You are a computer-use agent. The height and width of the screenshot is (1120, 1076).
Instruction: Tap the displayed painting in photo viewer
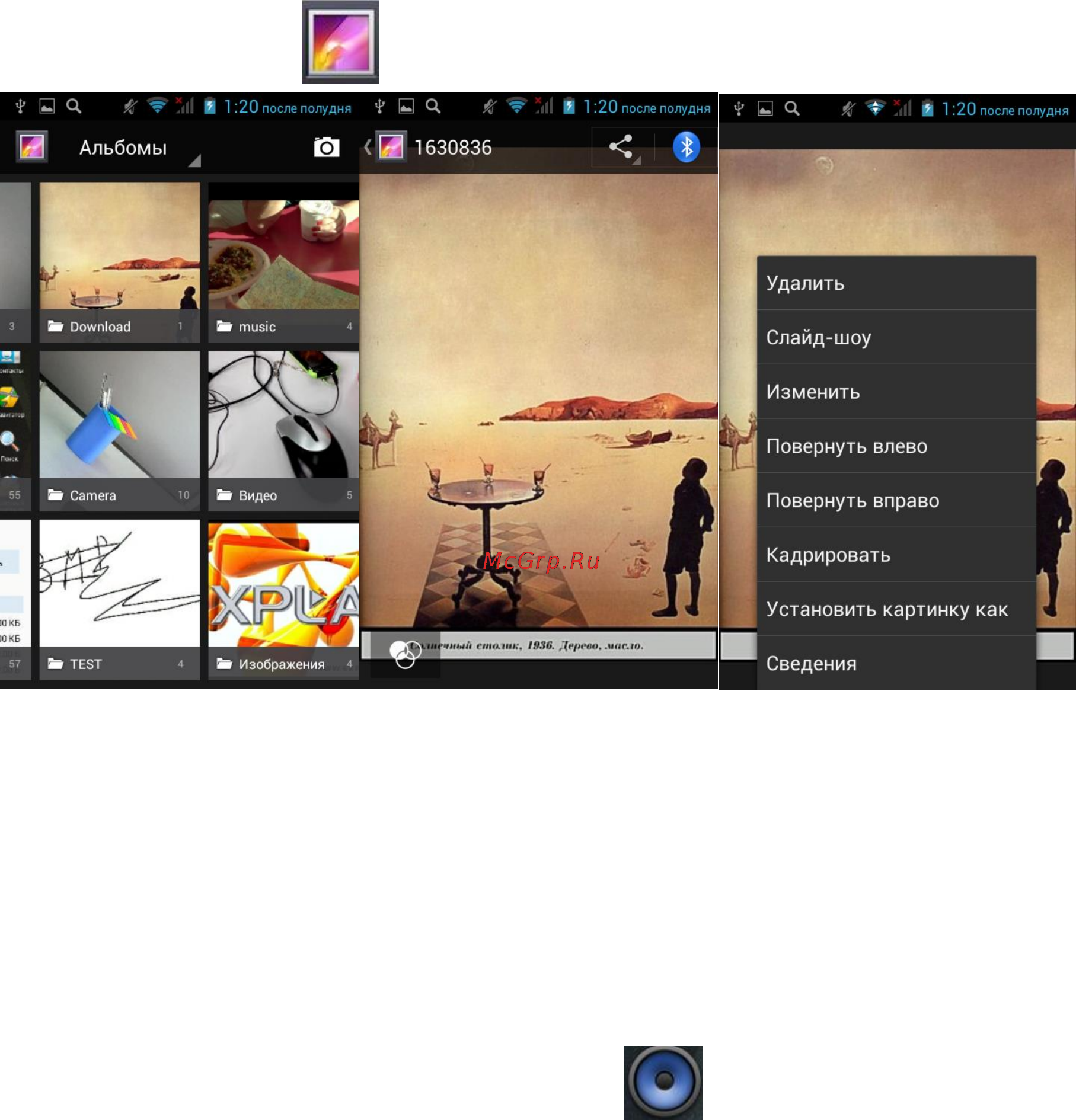coord(538,400)
